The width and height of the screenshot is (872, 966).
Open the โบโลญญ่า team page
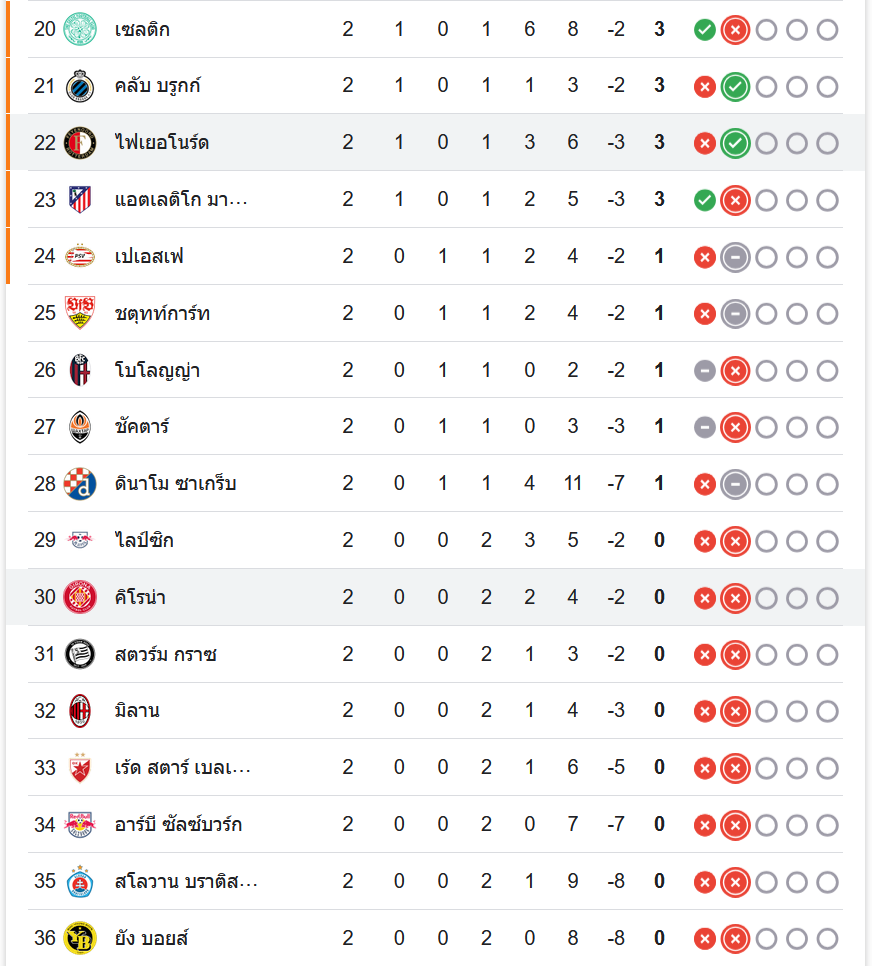point(157,371)
